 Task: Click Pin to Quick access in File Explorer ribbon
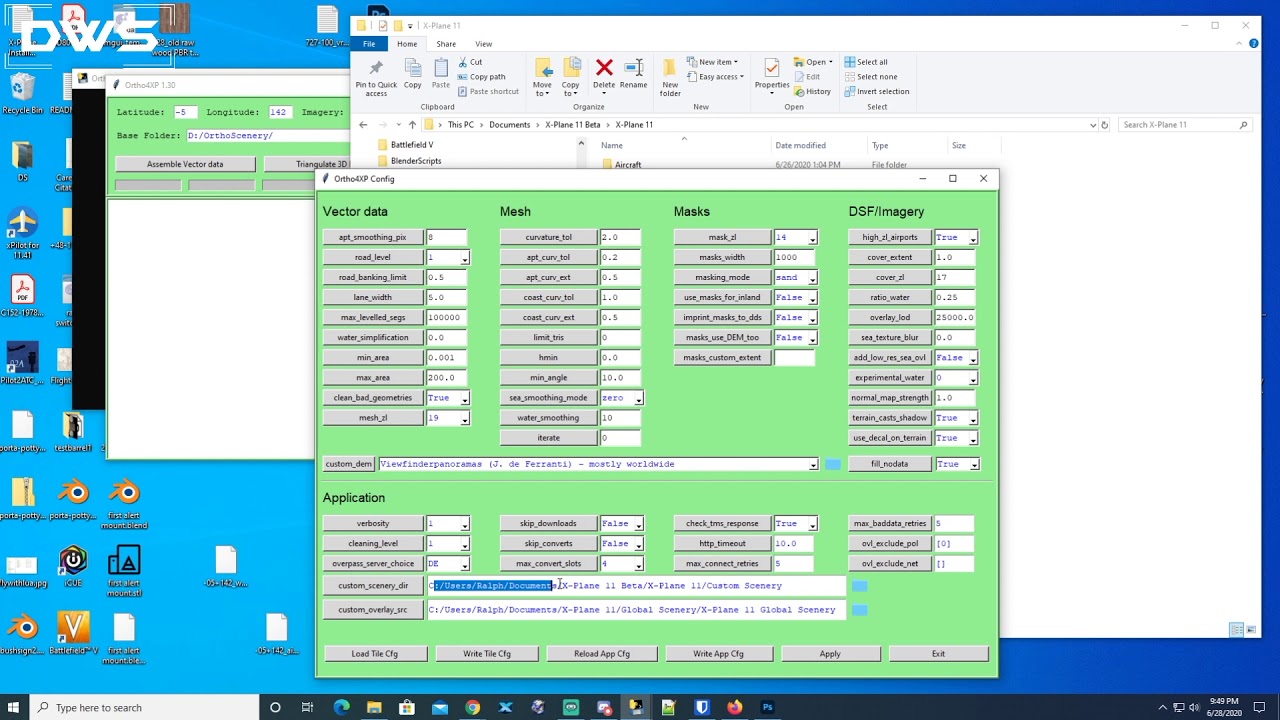click(376, 78)
